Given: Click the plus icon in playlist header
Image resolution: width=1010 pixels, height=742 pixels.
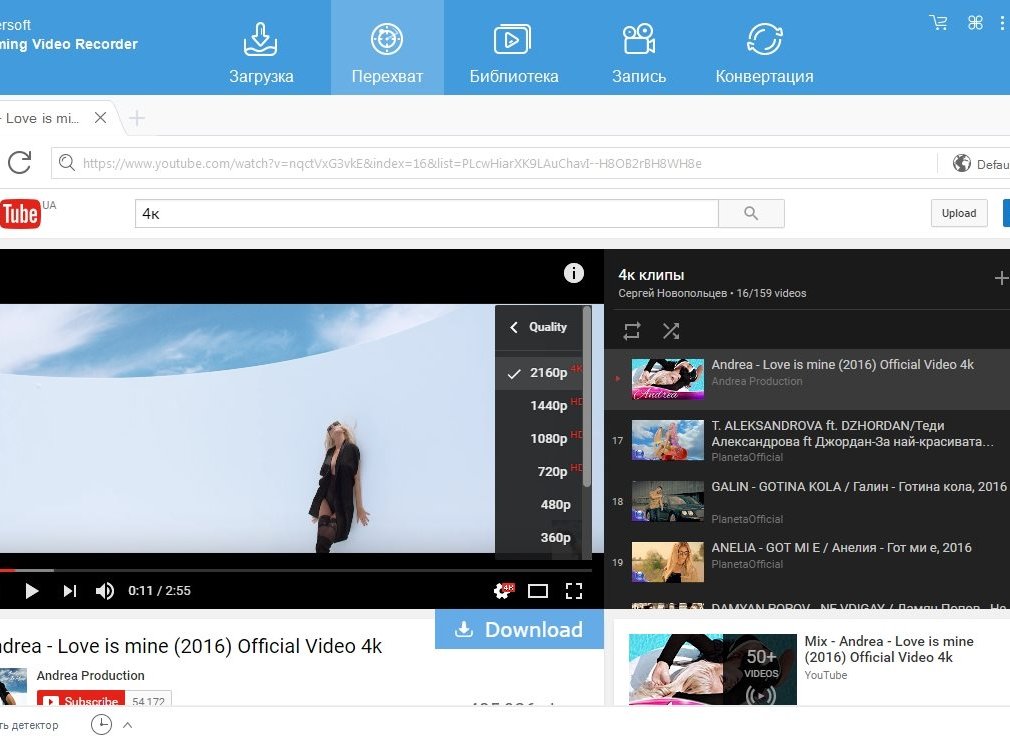Looking at the screenshot, I should [1001, 278].
